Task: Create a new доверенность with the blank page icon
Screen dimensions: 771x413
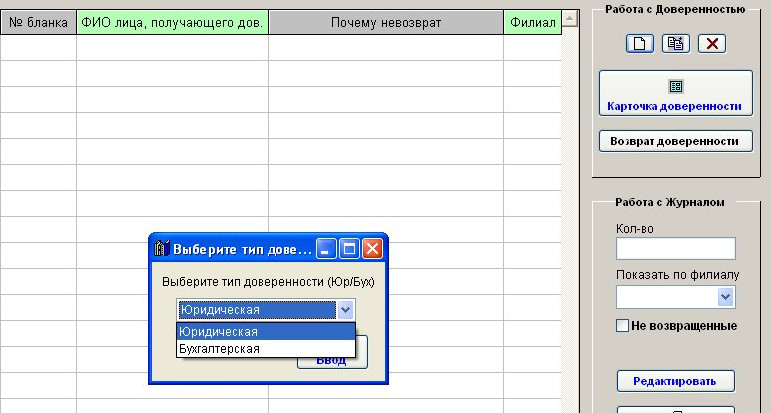Action: click(x=640, y=44)
